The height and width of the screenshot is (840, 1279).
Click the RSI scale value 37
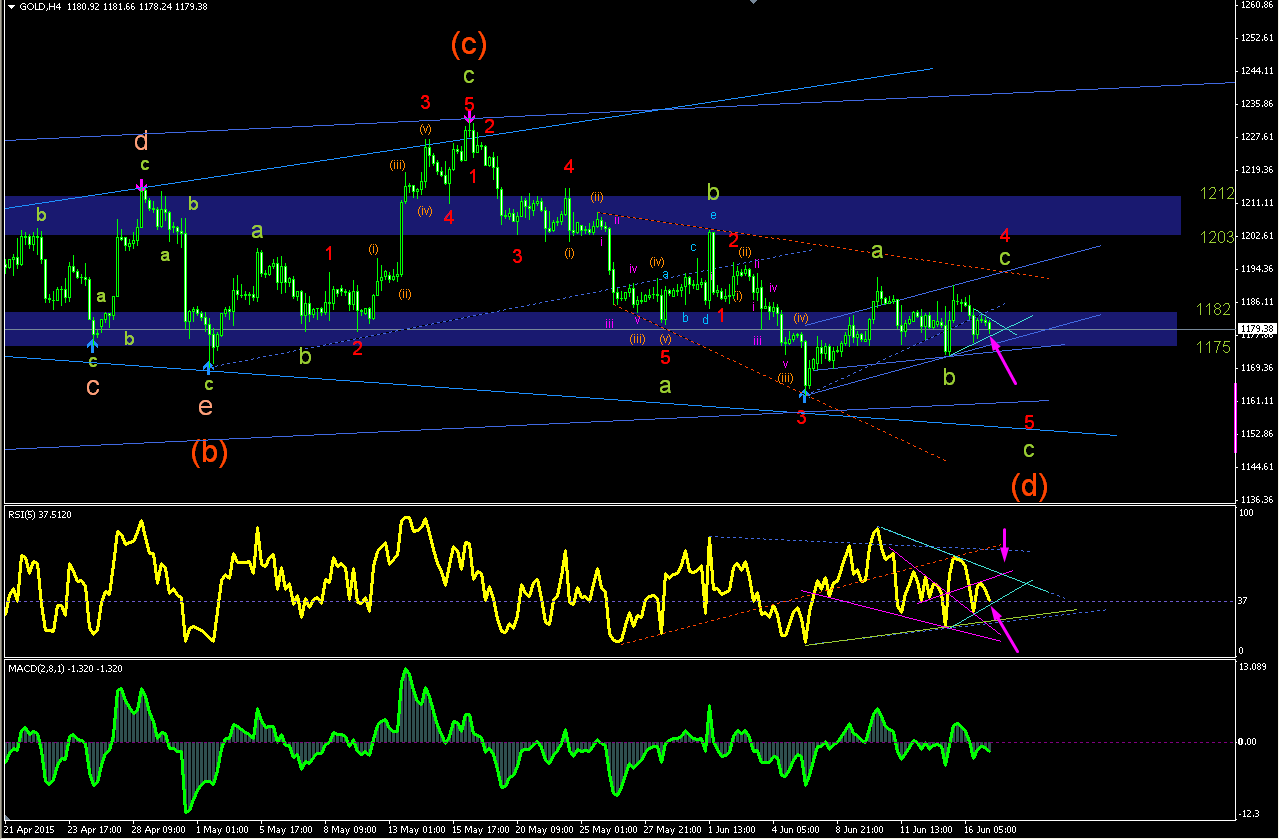1243,601
